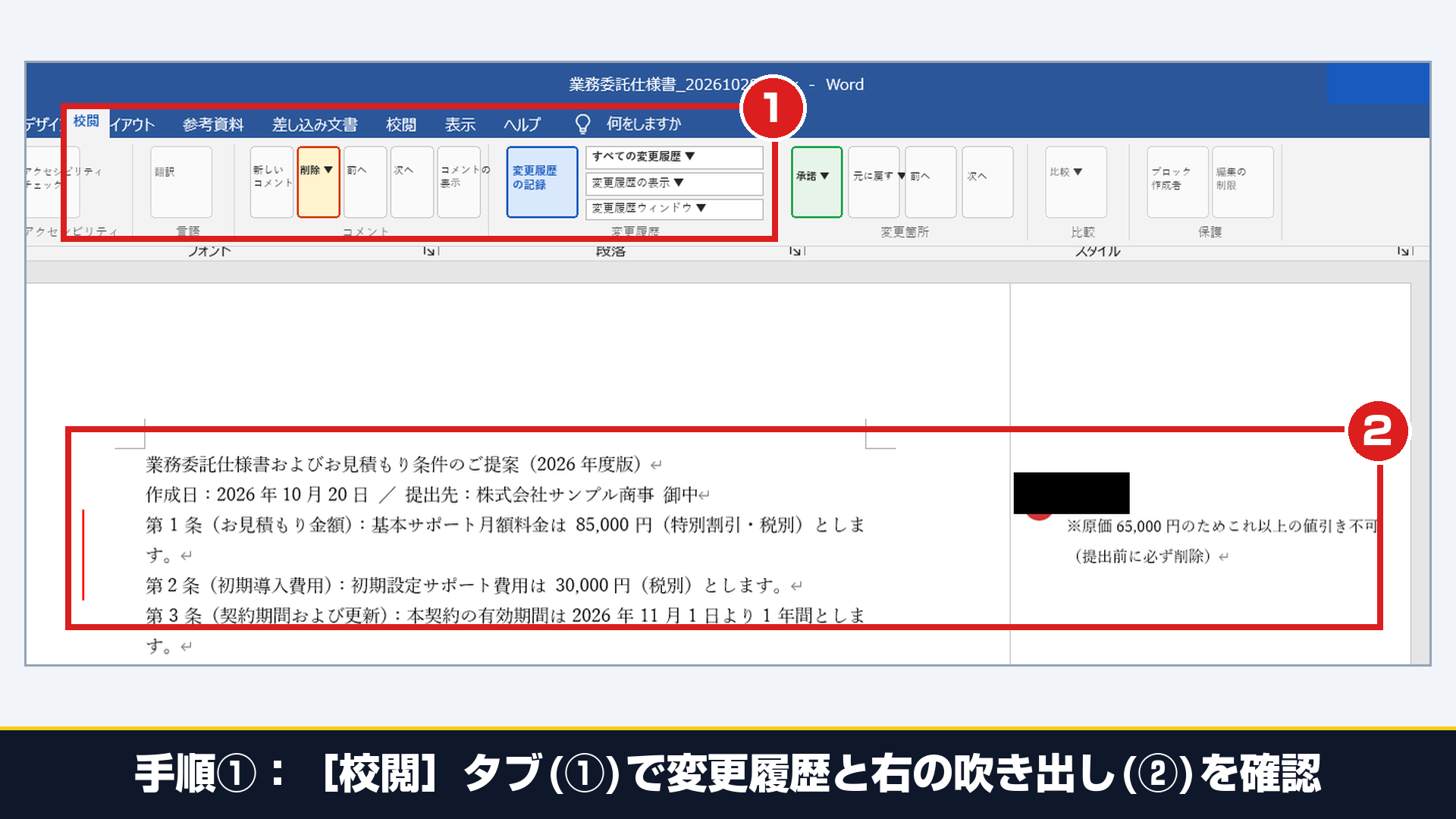The width and height of the screenshot is (1456, 819).
Task: Click the 翻訳 (translate) button
Action: coord(180,182)
